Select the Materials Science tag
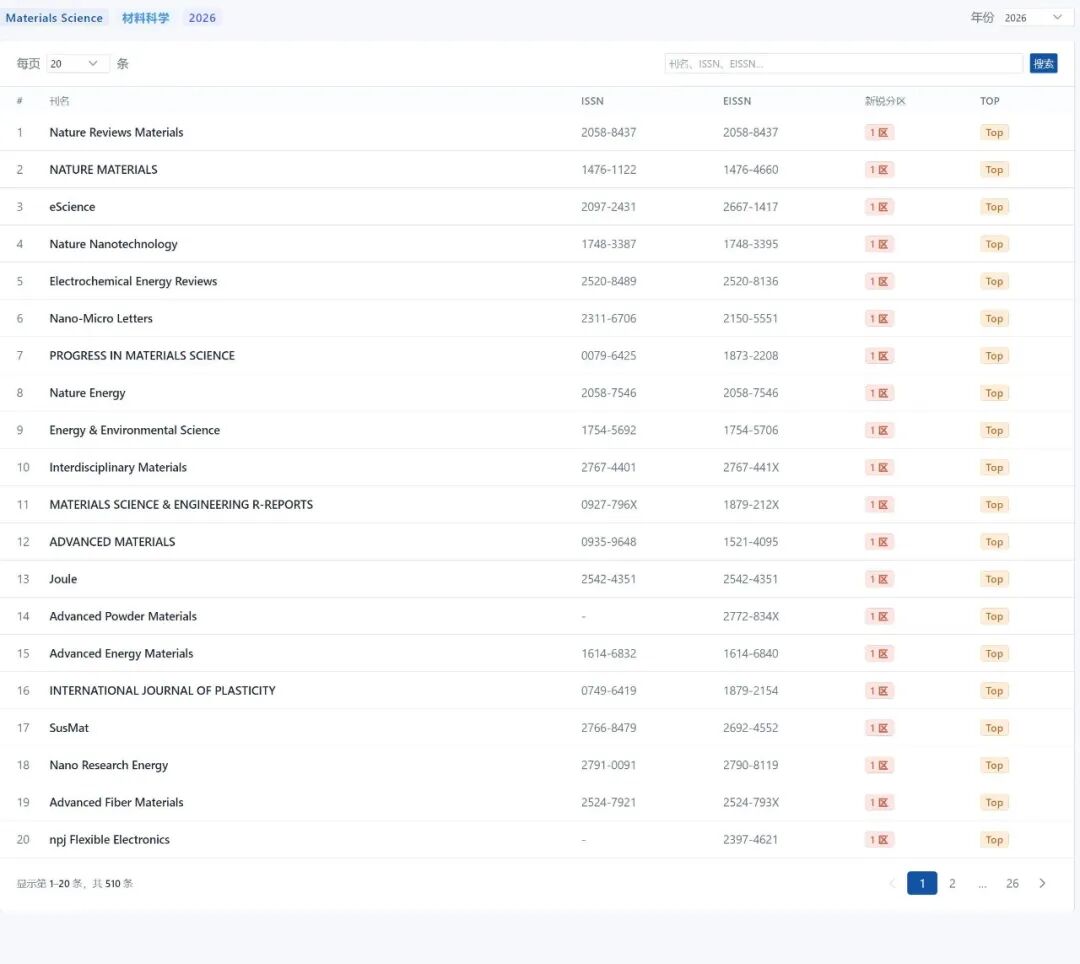The height and width of the screenshot is (964, 1080). [x=54, y=18]
